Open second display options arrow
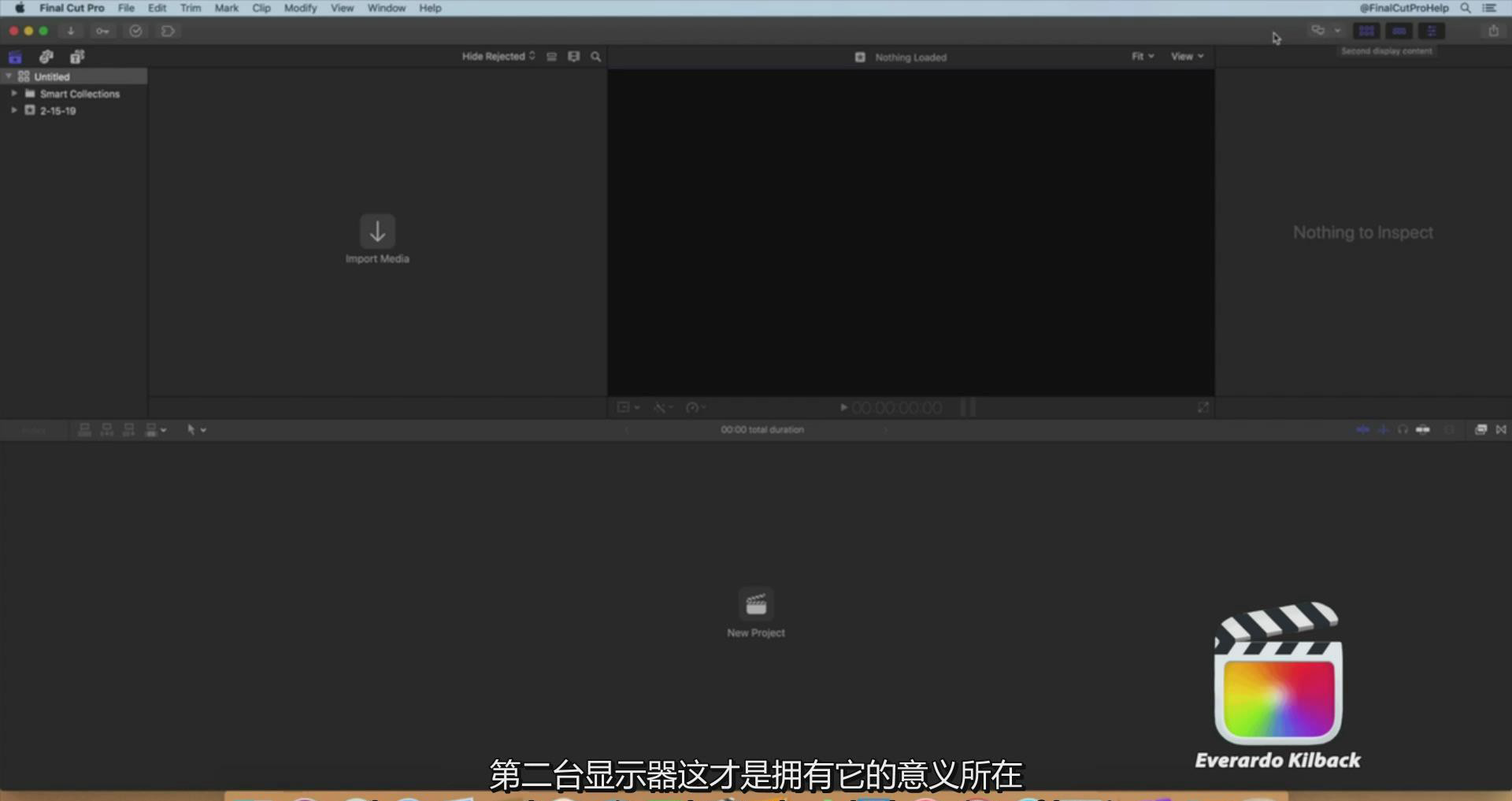 (1337, 31)
